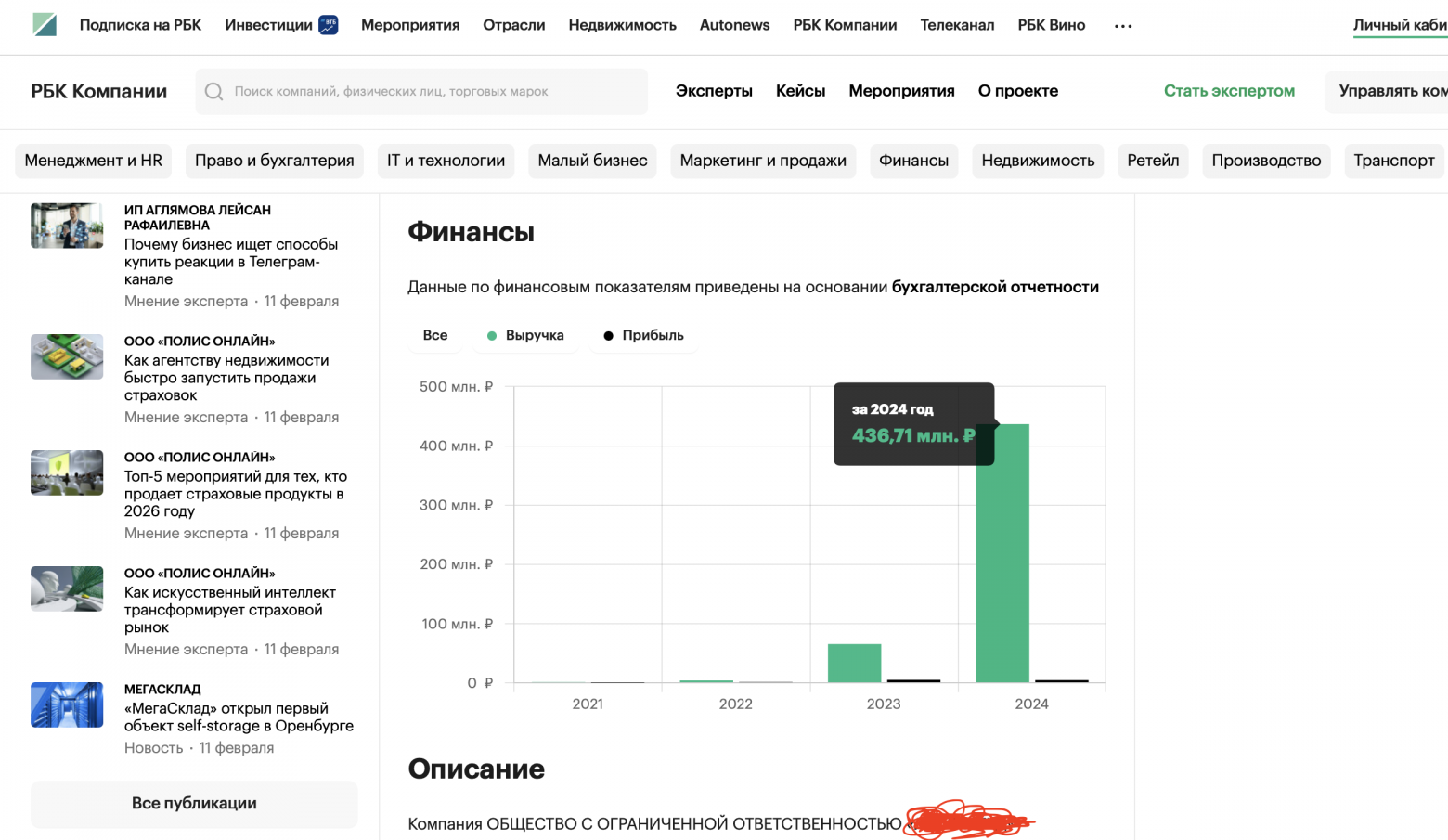Click the RBC logo icon
The height and width of the screenshot is (840, 1448).
point(44,25)
